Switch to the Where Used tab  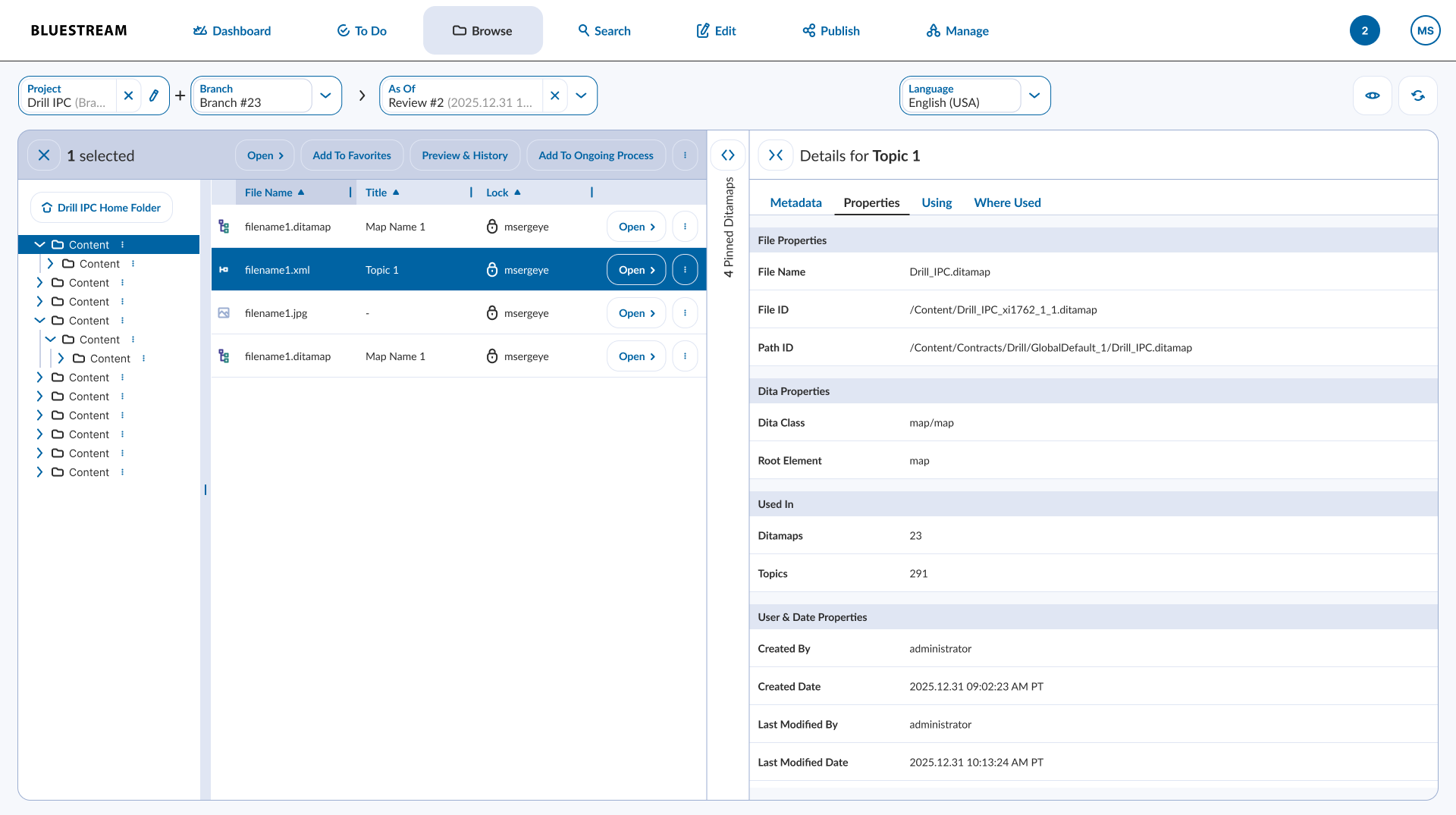[1007, 202]
